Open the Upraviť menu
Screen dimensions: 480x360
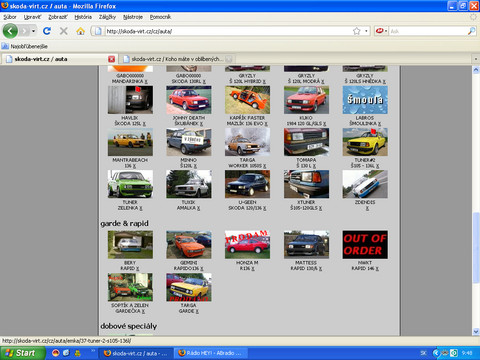(32, 17)
